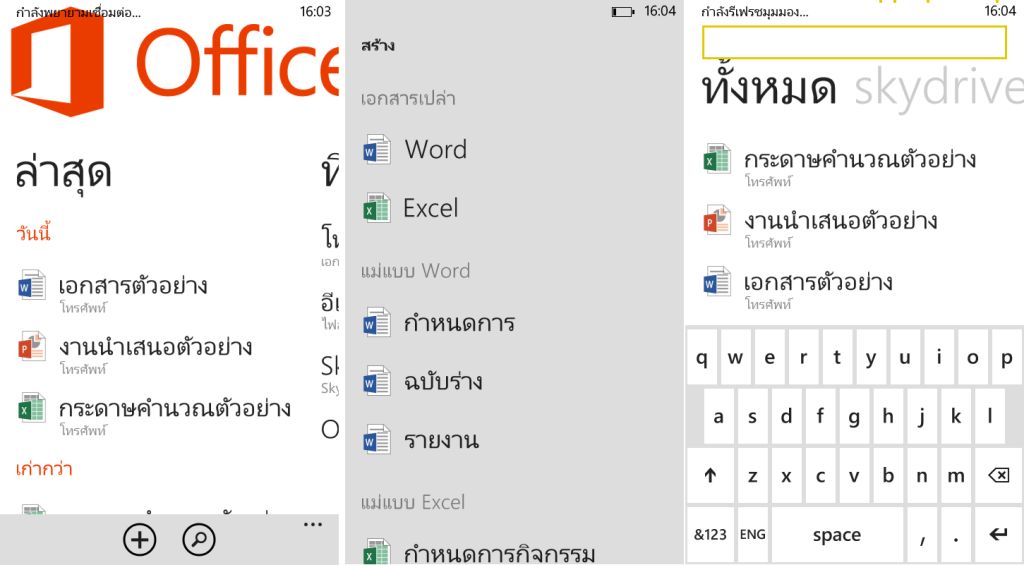Screen dimensions: 1024x565
Task: Open PowerPoint file งานนำเสนอตัวอย่าง in recent list
Action: (x=135, y=353)
